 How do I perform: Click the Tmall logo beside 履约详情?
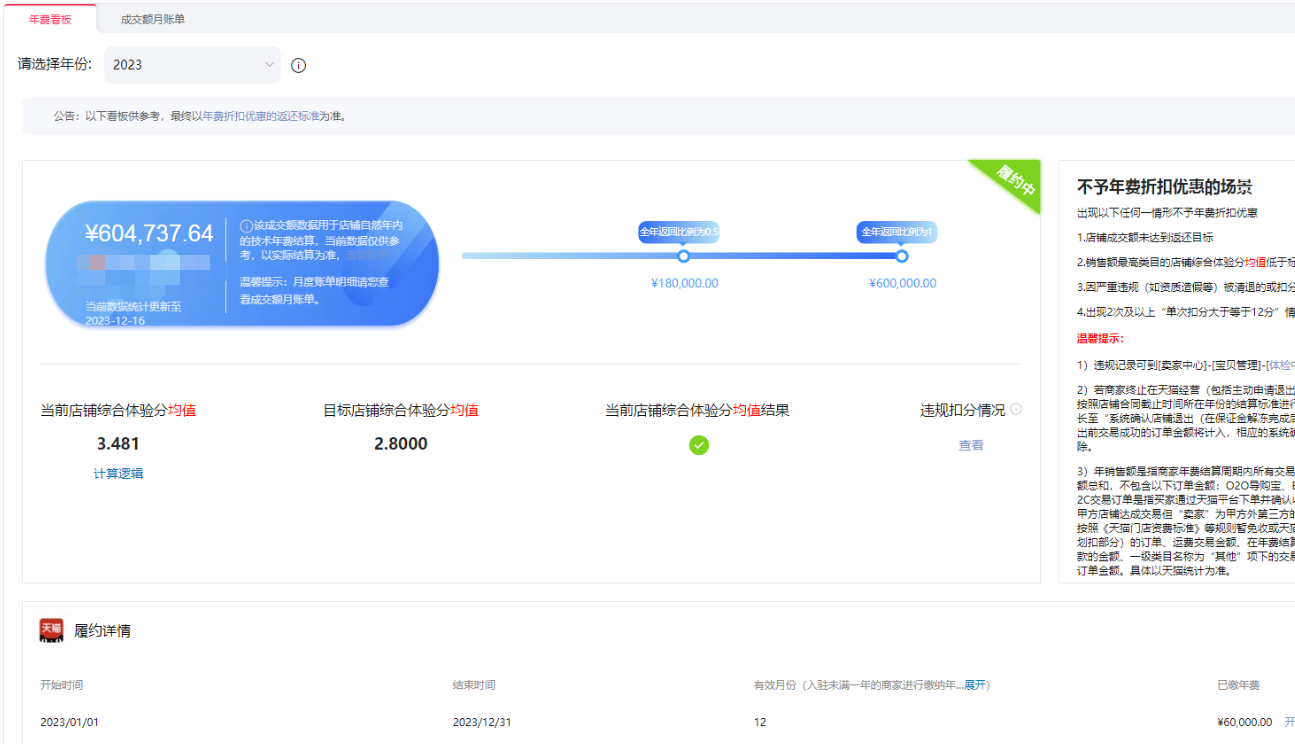51,630
